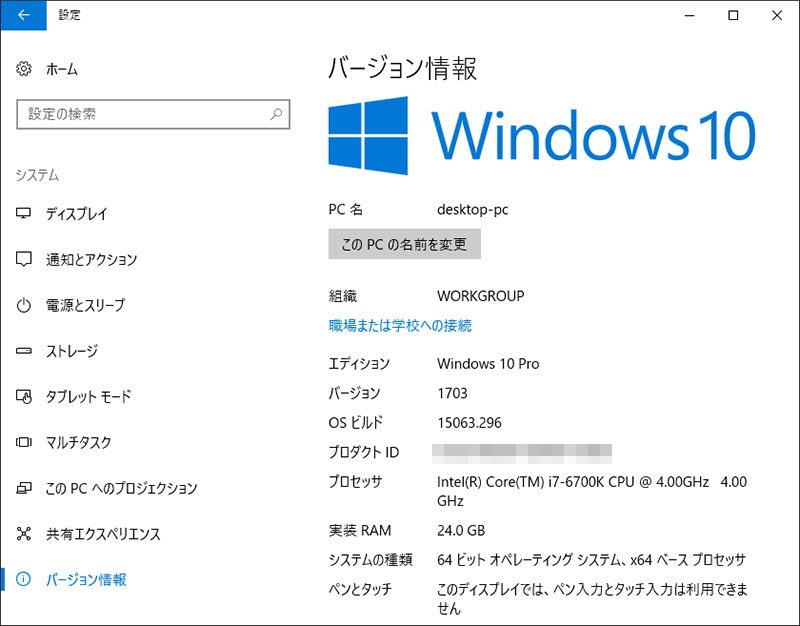Image resolution: width=800 pixels, height=626 pixels.
Task: Open 通知とアクション settings
Action: point(91,259)
